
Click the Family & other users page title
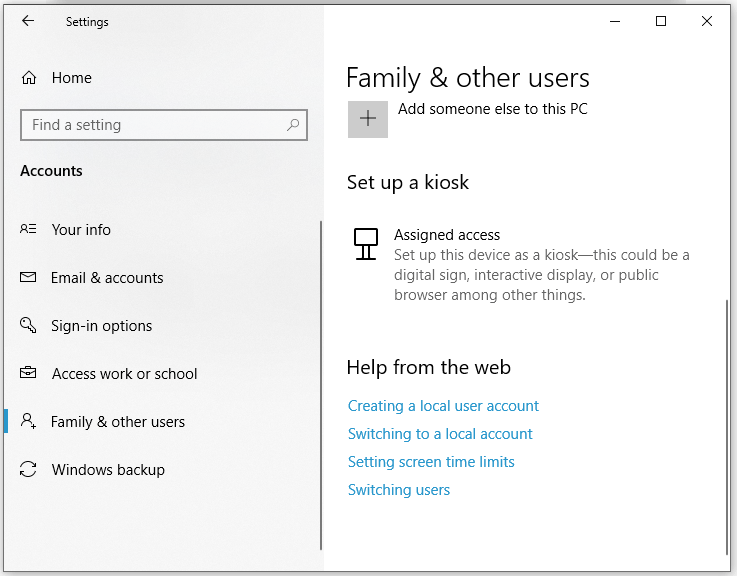pos(468,78)
